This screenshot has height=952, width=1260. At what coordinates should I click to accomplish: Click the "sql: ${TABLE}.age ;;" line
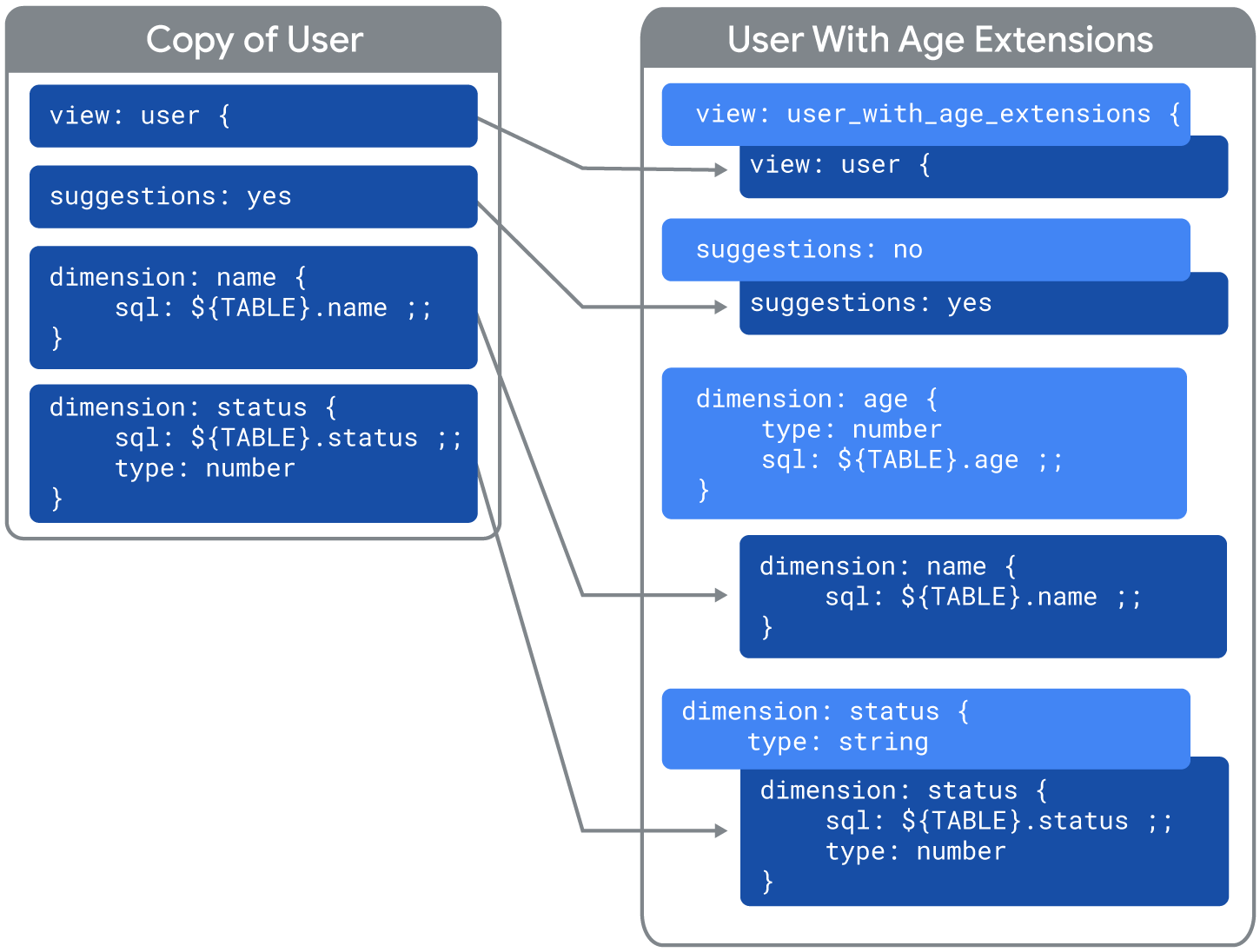click(x=912, y=459)
